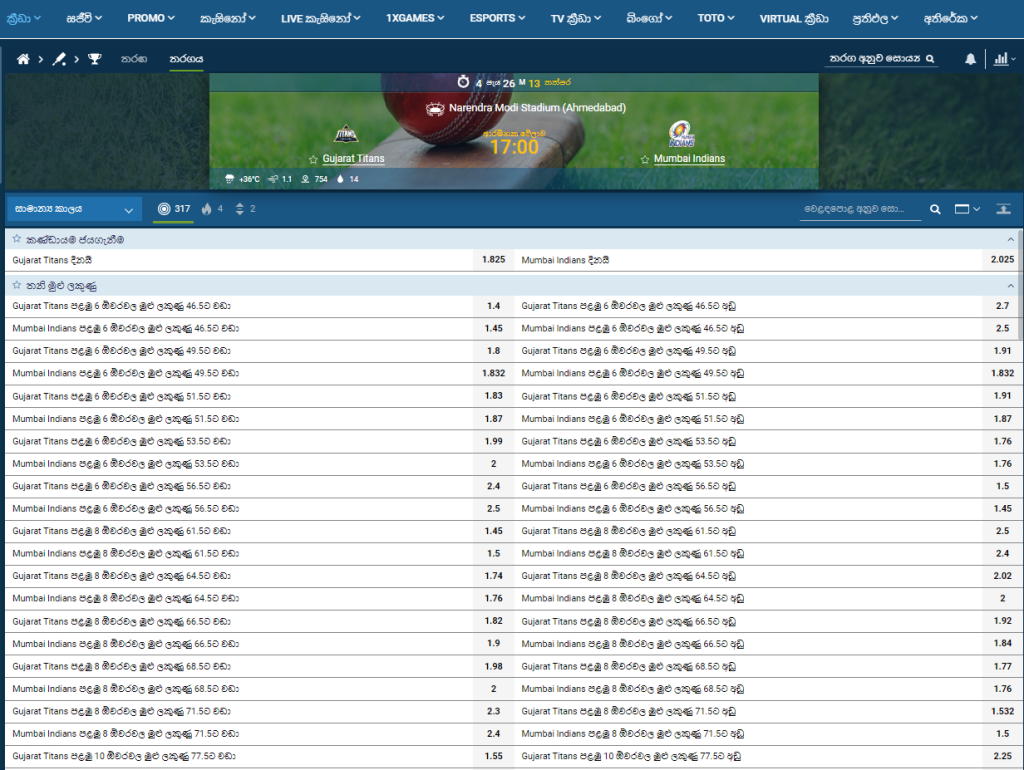Go to the home page icon

23,59
